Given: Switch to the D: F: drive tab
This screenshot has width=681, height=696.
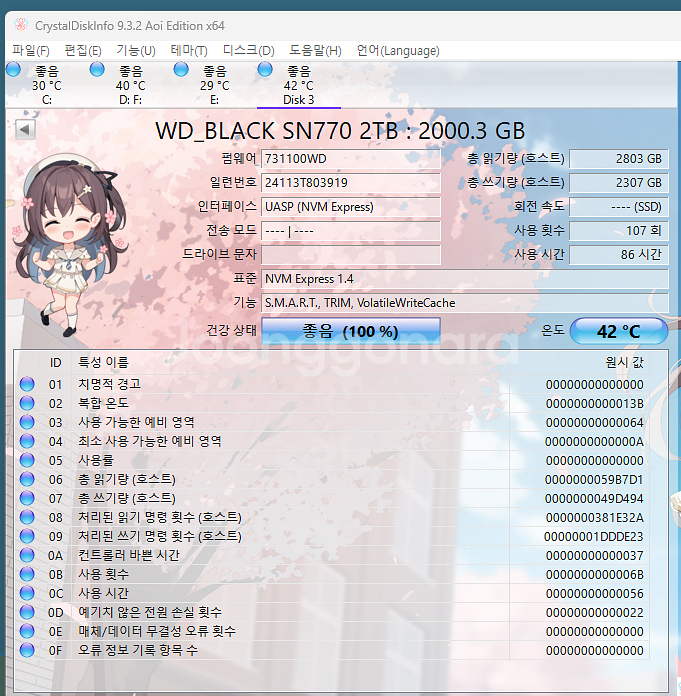Looking at the screenshot, I should (131, 85).
